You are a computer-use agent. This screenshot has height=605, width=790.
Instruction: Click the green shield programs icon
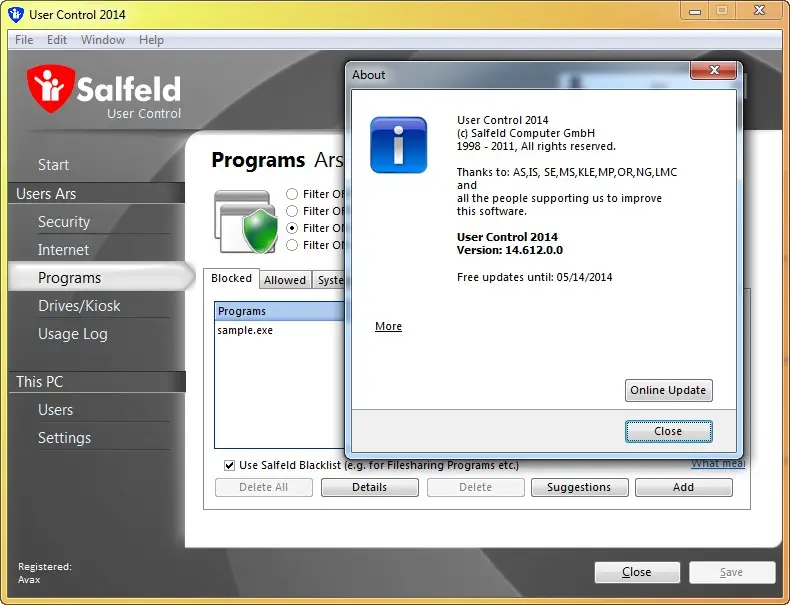[x=246, y=222]
